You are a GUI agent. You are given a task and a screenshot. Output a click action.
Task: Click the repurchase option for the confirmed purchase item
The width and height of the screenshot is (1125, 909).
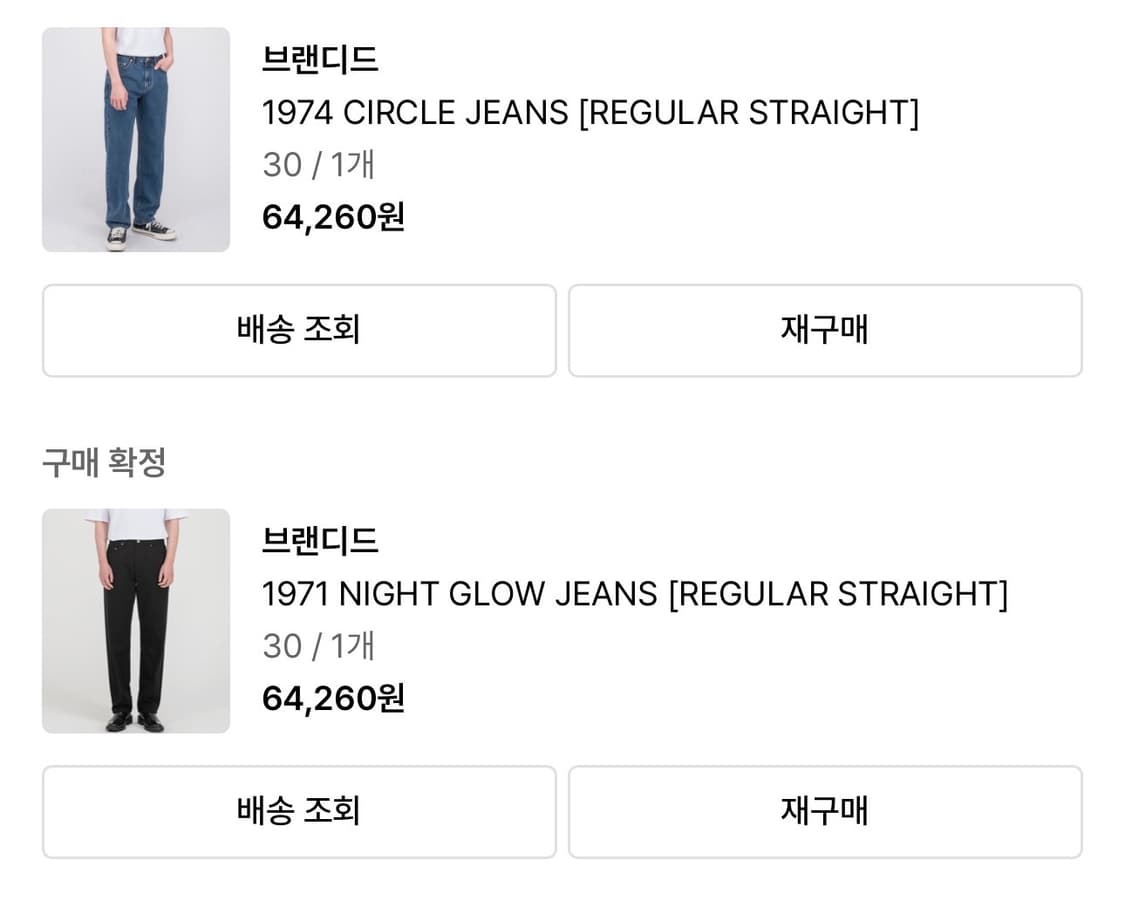(x=824, y=811)
